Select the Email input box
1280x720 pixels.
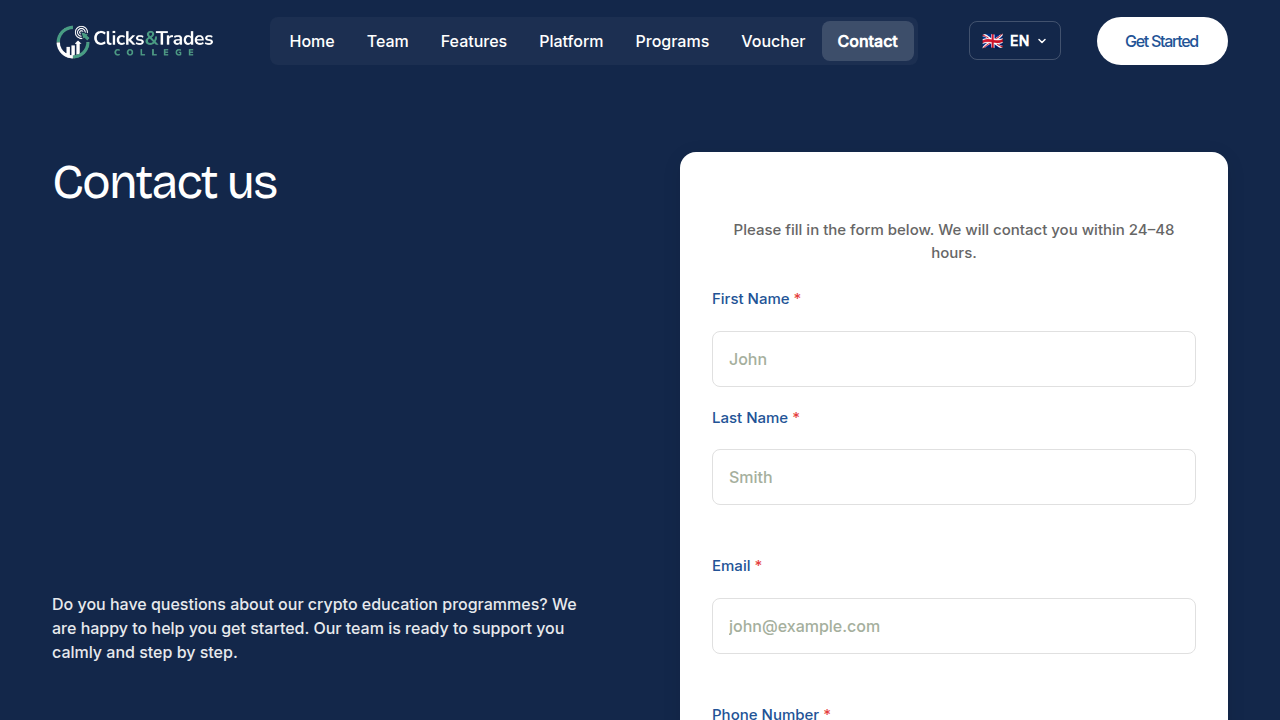point(953,626)
